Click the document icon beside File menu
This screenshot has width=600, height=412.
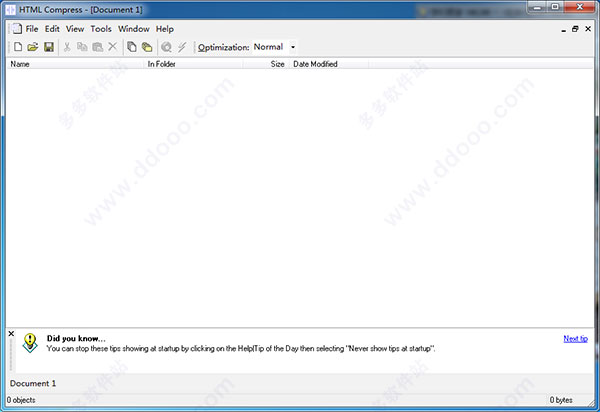click(16, 29)
